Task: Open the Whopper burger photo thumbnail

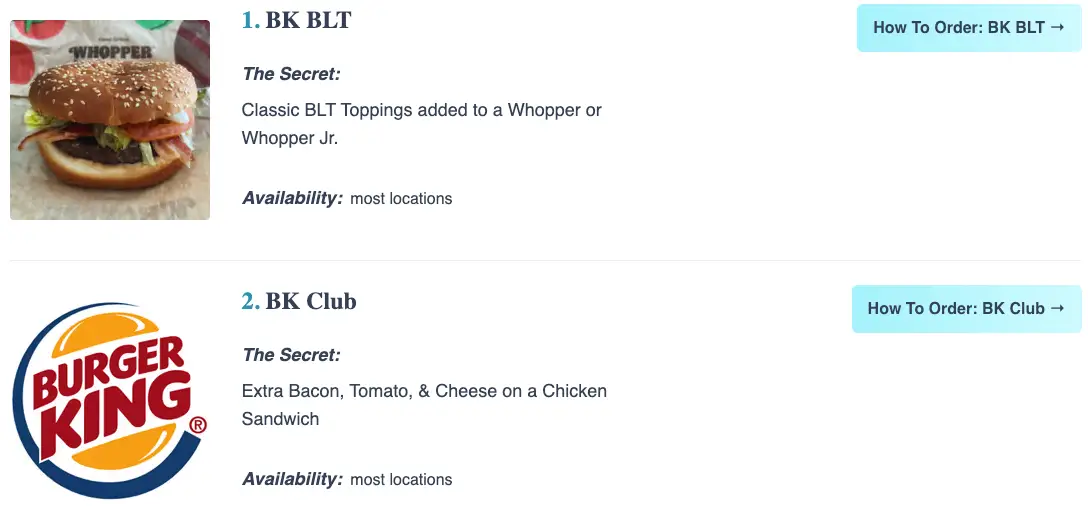Action: click(110, 120)
